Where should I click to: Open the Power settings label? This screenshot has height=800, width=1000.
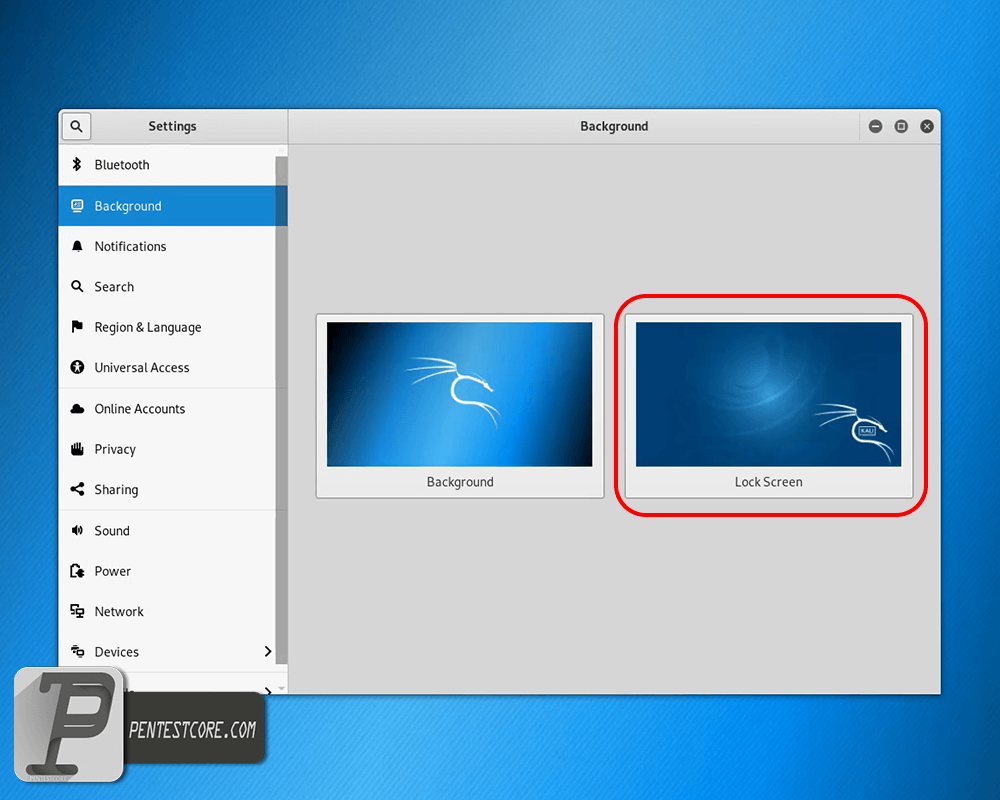(112, 571)
